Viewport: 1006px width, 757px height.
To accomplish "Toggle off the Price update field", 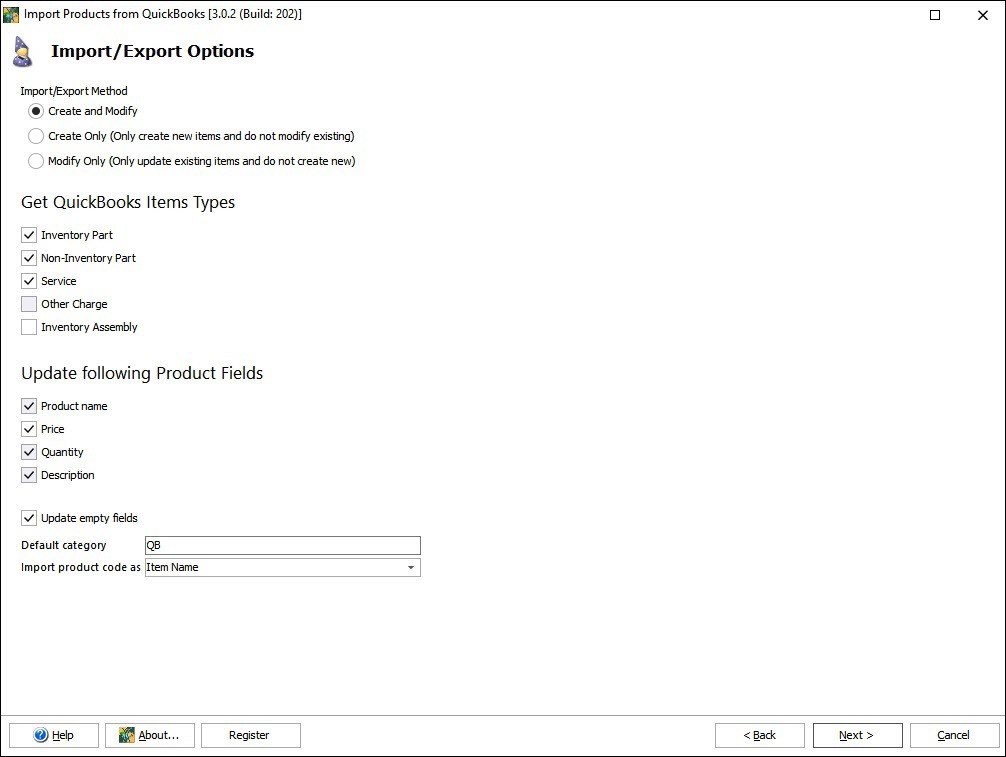I will [29, 428].
